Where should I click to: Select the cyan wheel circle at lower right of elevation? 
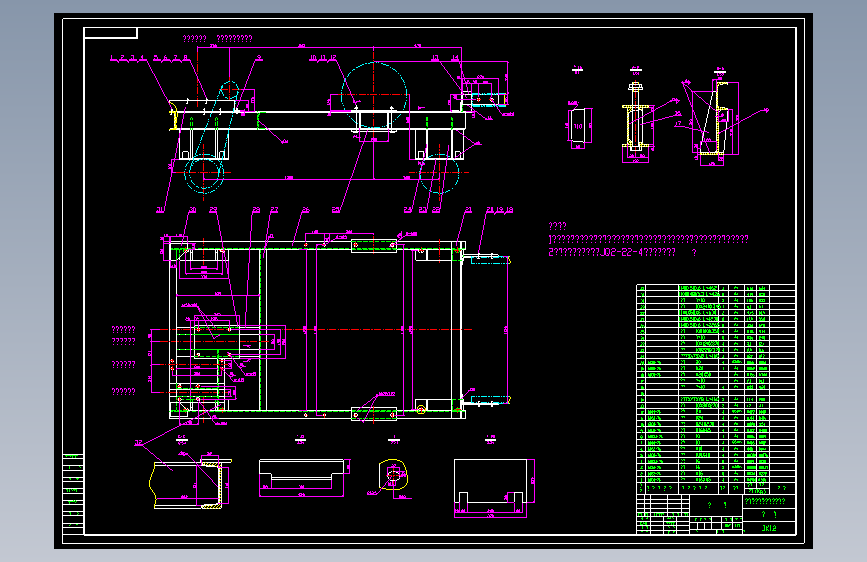tap(439, 173)
